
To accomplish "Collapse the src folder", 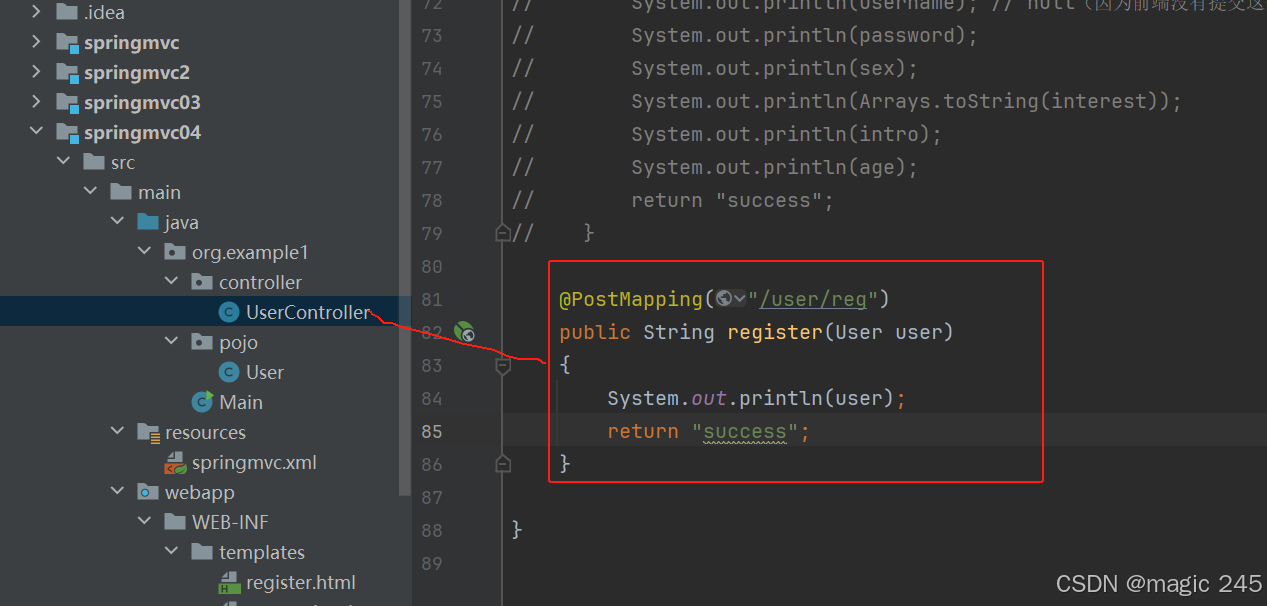I will tap(64, 162).
